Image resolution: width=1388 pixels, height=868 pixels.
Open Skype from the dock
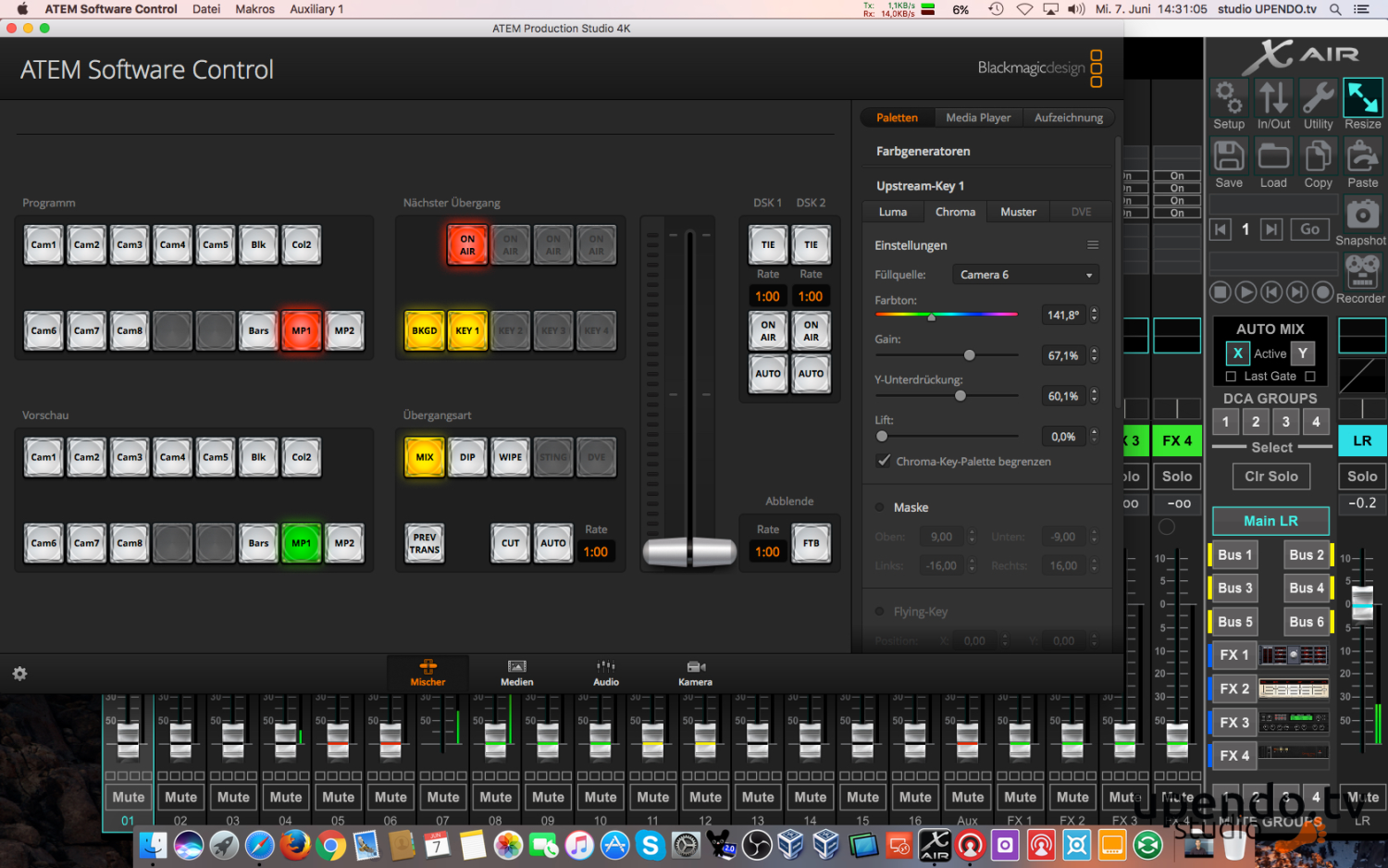[x=651, y=845]
